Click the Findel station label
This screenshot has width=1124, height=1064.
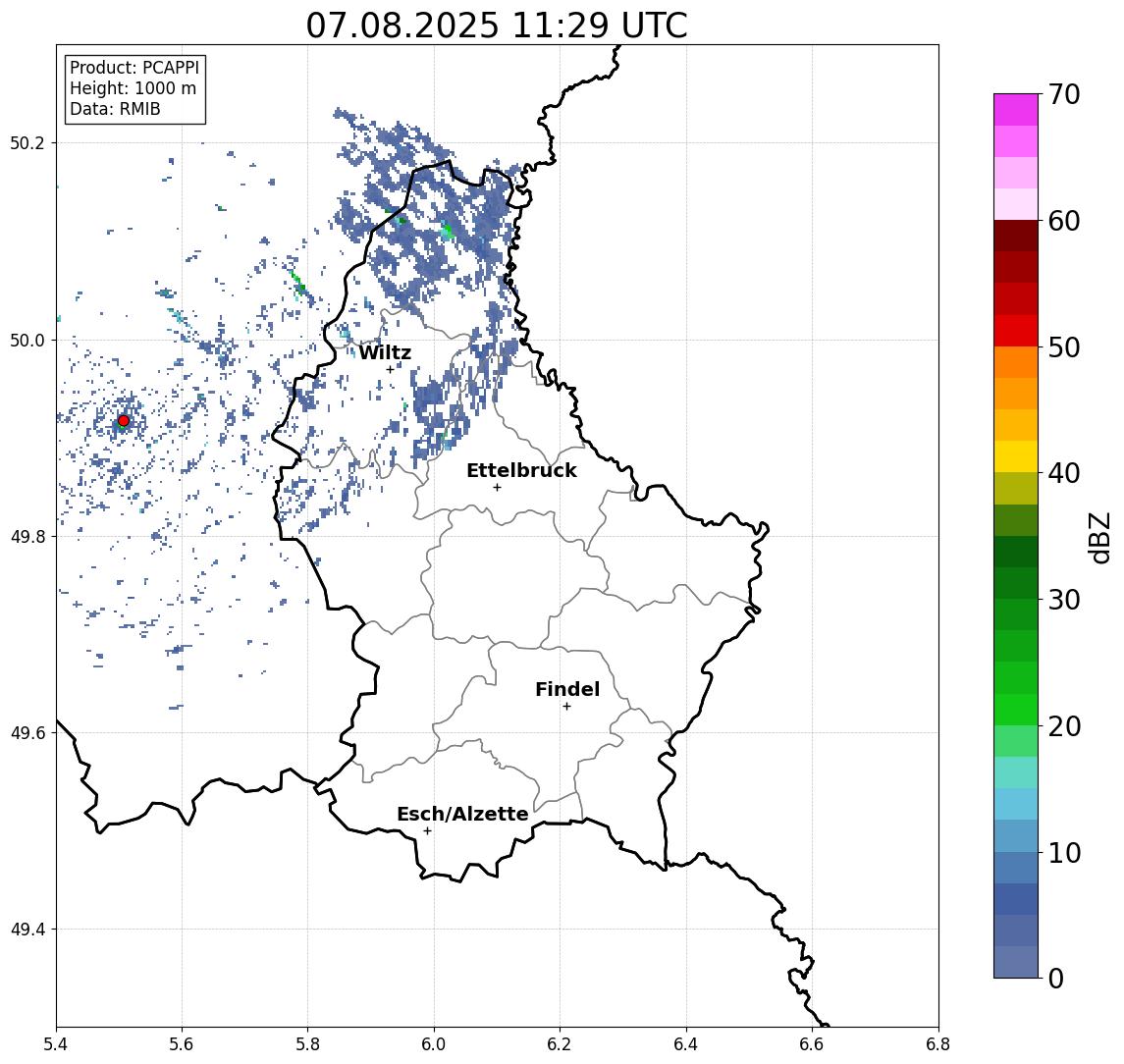click(567, 689)
